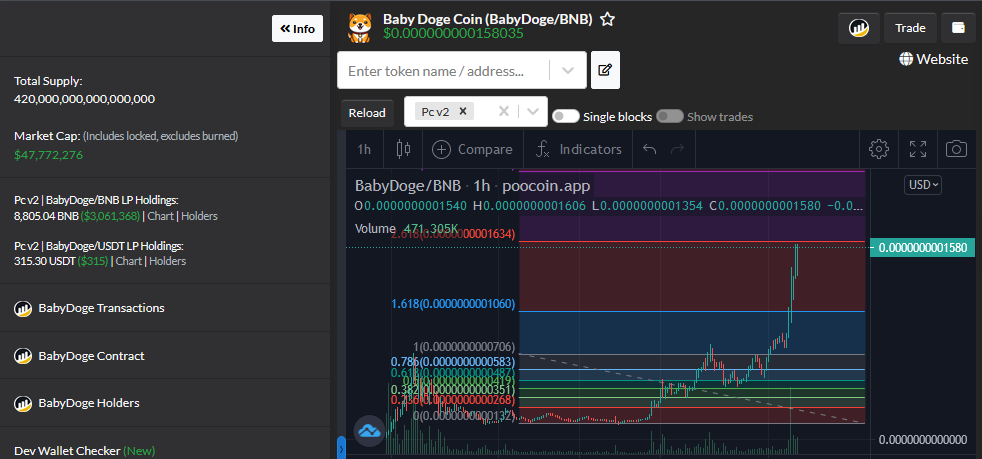Open the wallet icon button

958,28
